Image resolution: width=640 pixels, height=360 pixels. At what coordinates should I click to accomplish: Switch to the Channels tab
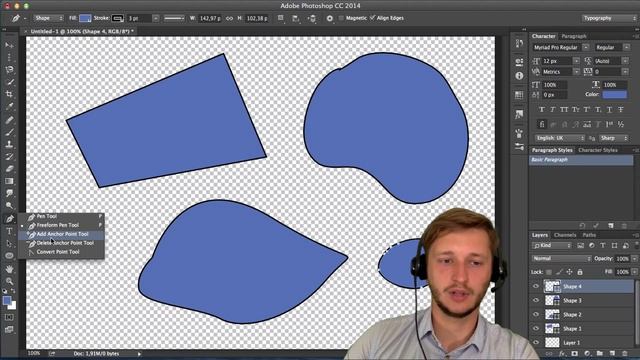565,235
